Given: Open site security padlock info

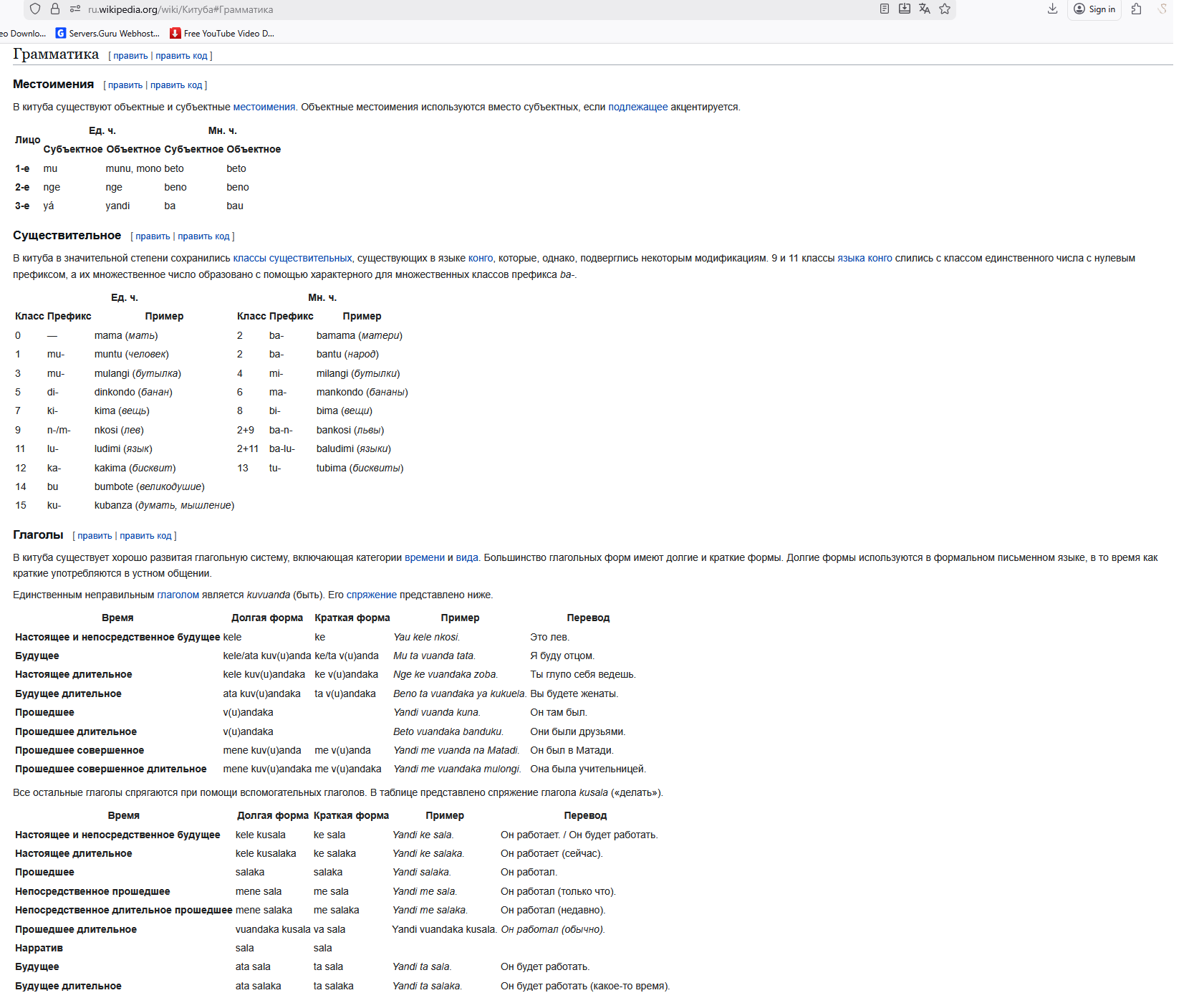Looking at the screenshot, I should 55,9.
